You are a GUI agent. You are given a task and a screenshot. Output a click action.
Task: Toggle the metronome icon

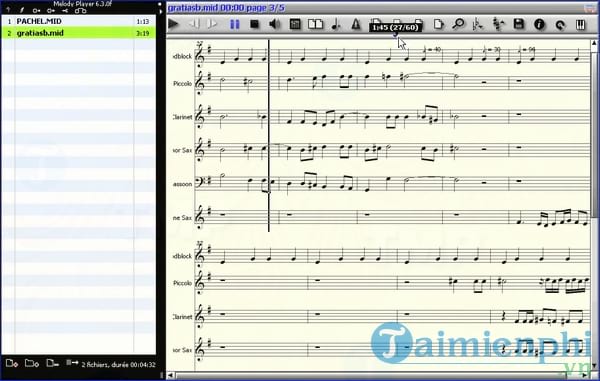tap(356, 24)
